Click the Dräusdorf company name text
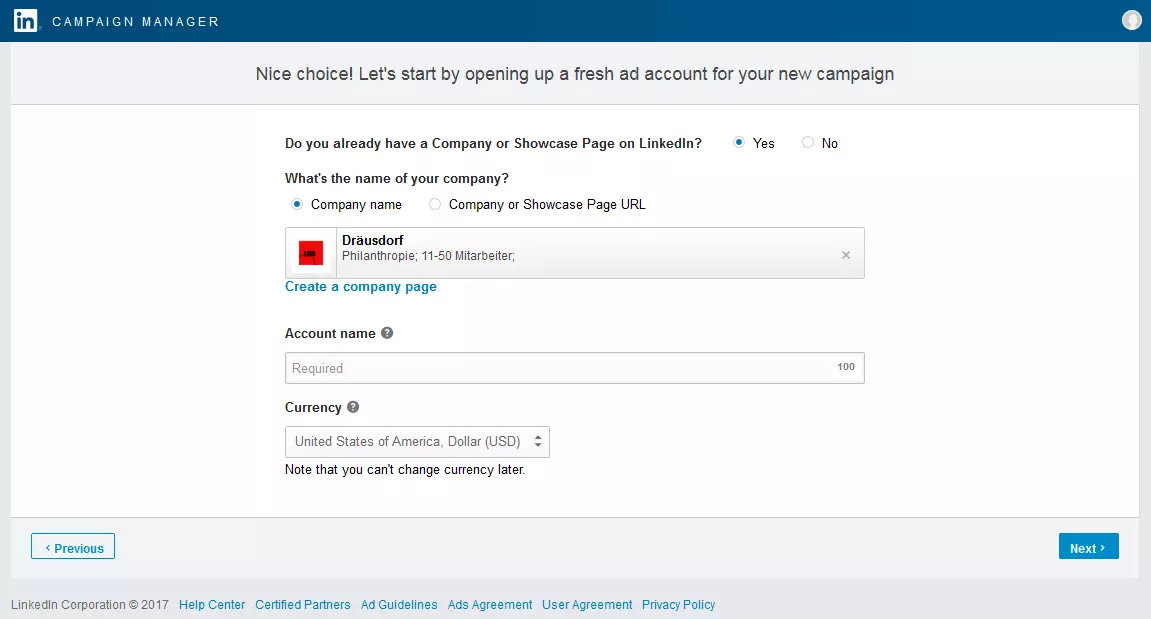 (x=373, y=240)
